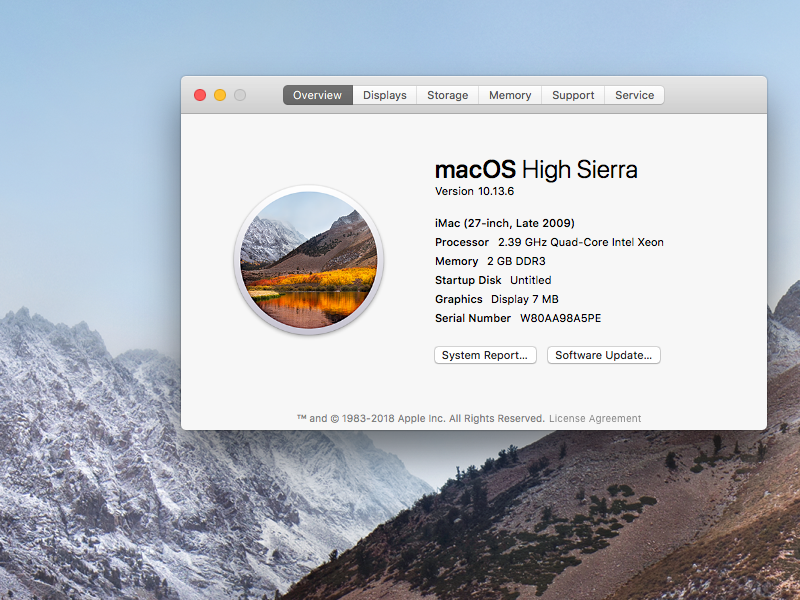Viewport: 800px width, 600px height.
Task: Open the Service tab
Action: coord(634,95)
